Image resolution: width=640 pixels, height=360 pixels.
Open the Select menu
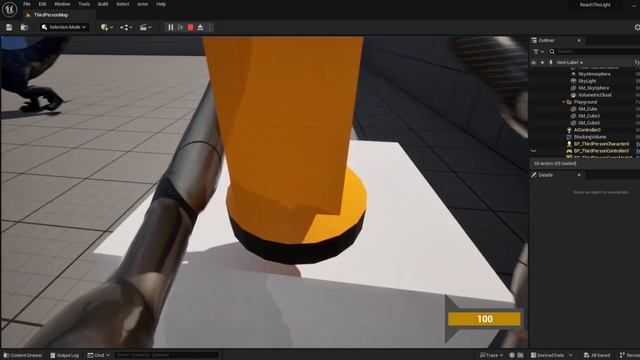pyautogui.click(x=122, y=4)
